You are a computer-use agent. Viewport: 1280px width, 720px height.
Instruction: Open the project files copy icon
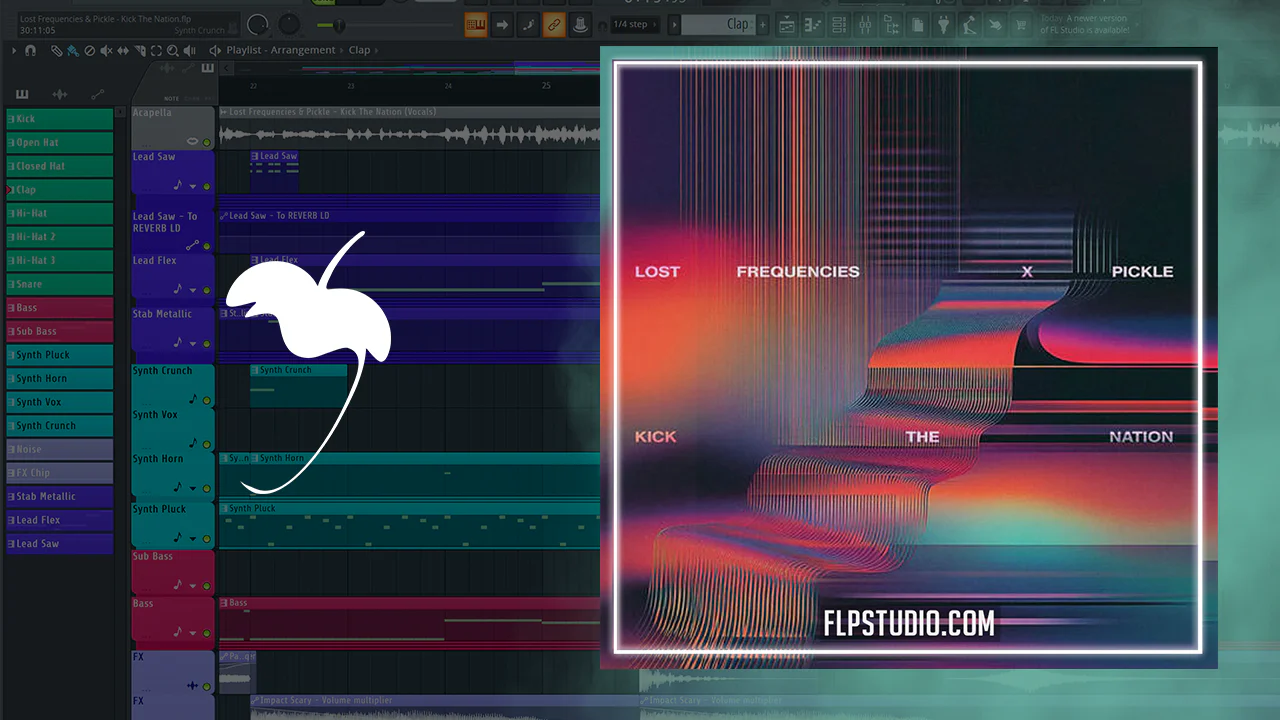(918, 24)
